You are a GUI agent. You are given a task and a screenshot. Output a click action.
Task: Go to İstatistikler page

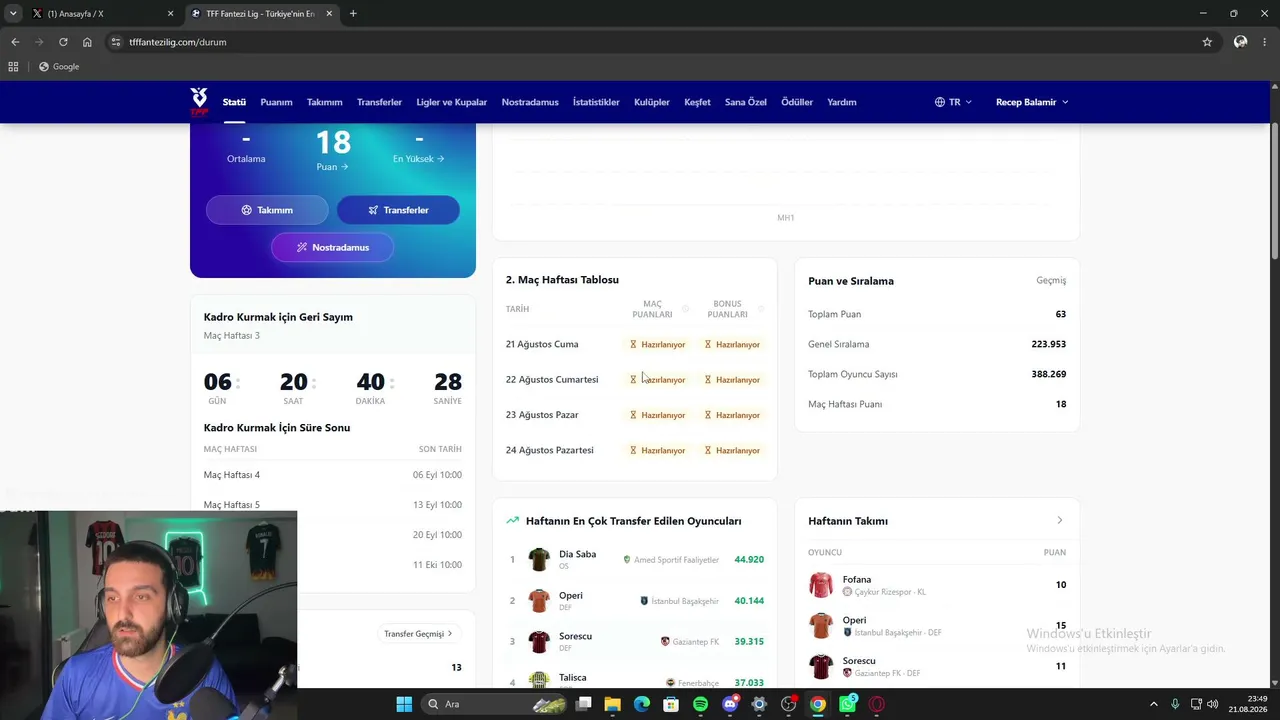pyautogui.click(x=596, y=102)
